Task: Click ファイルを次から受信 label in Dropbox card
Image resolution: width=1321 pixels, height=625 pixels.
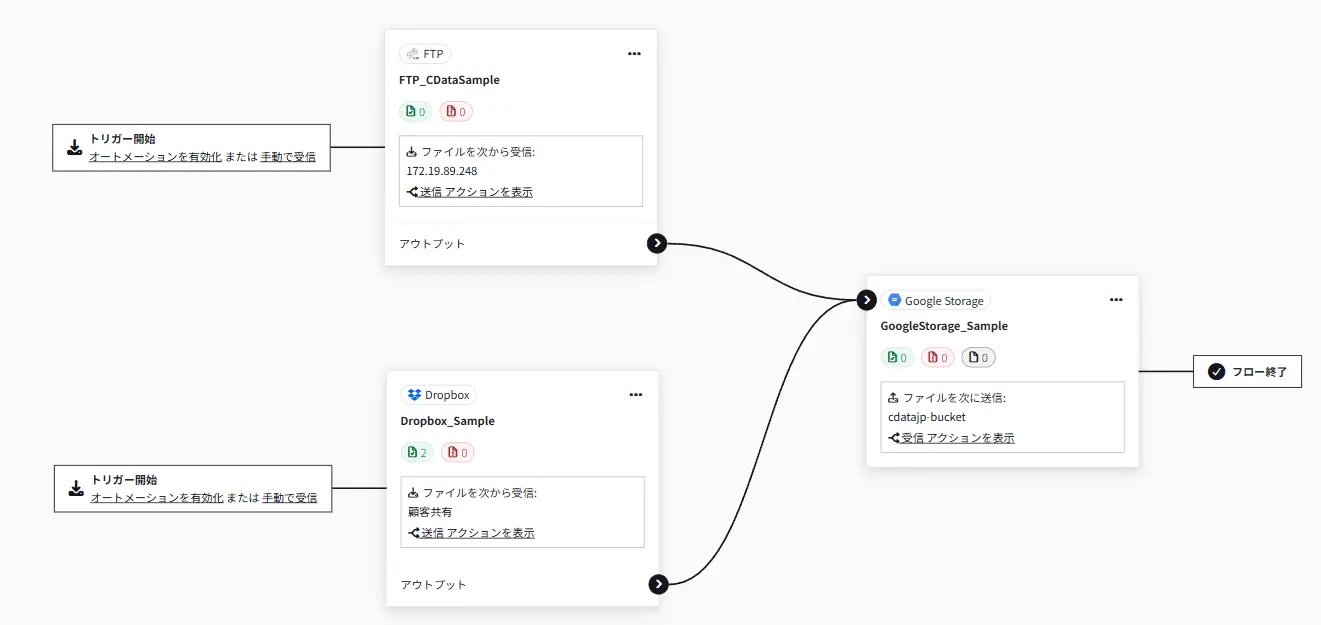Action: (x=481, y=493)
